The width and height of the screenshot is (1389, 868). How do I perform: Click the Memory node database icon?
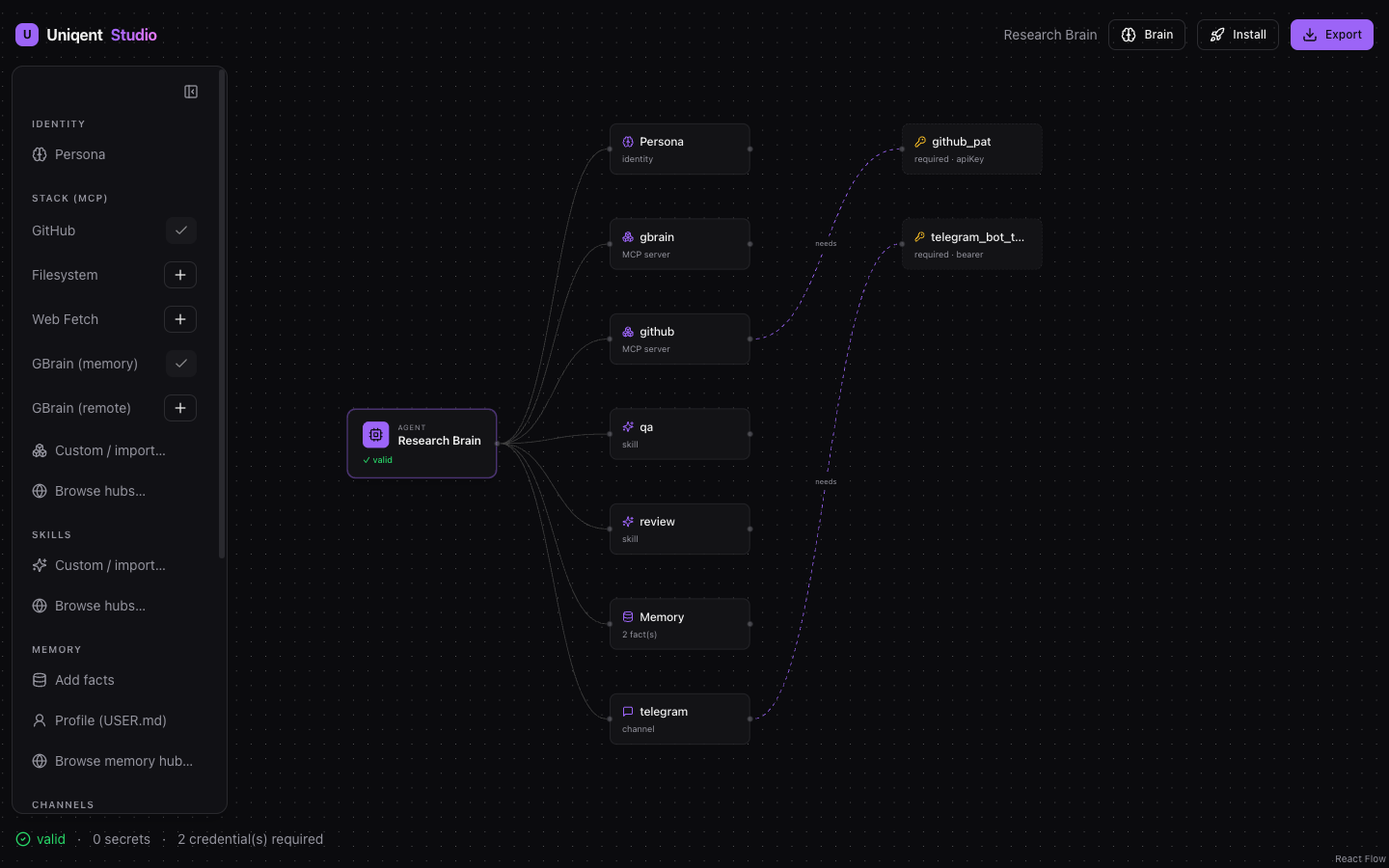coord(628,617)
